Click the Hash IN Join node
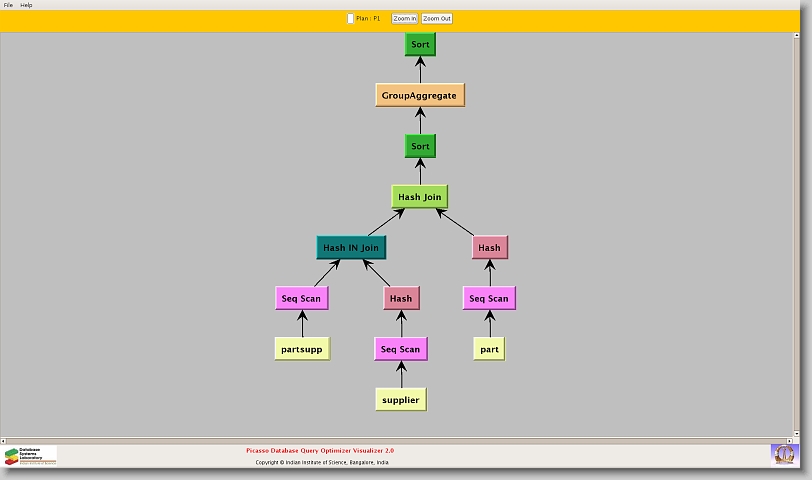812x480 pixels. [x=351, y=247]
